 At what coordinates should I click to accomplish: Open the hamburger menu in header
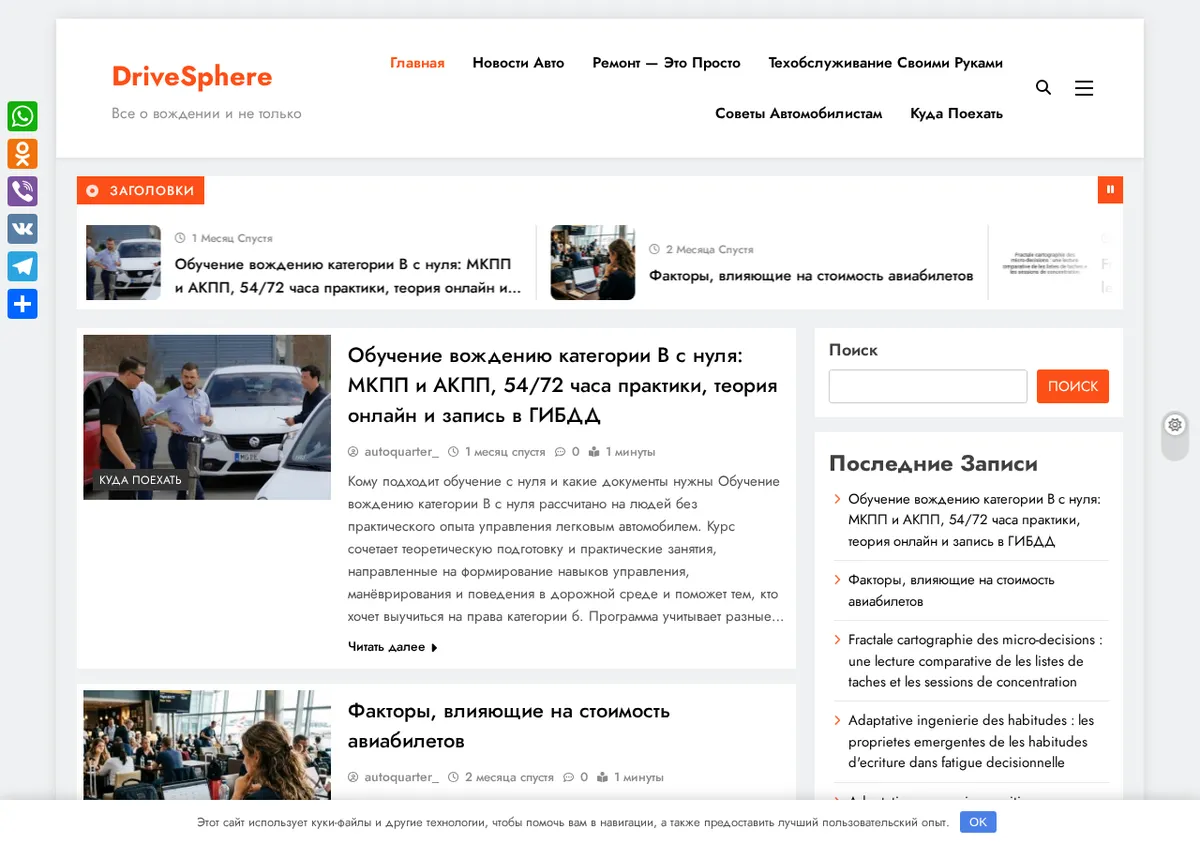pos(1084,88)
